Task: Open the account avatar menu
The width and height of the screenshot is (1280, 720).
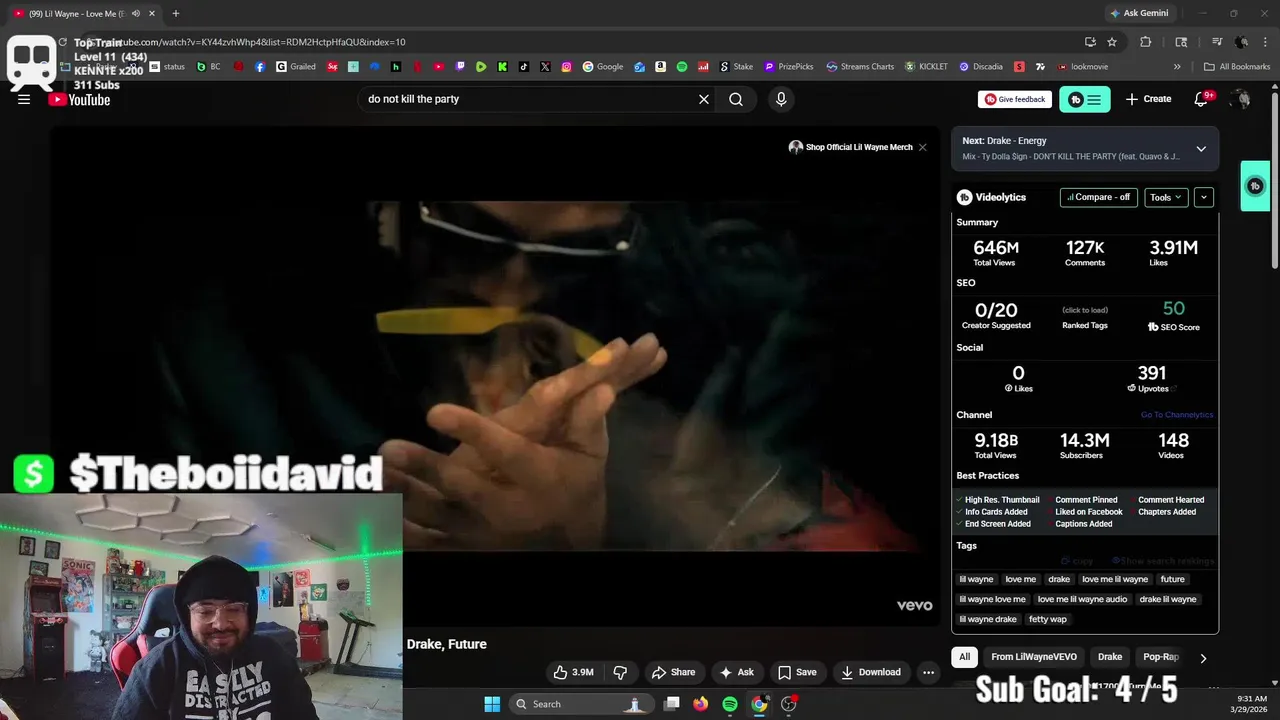Action: pyautogui.click(x=1241, y=99)
